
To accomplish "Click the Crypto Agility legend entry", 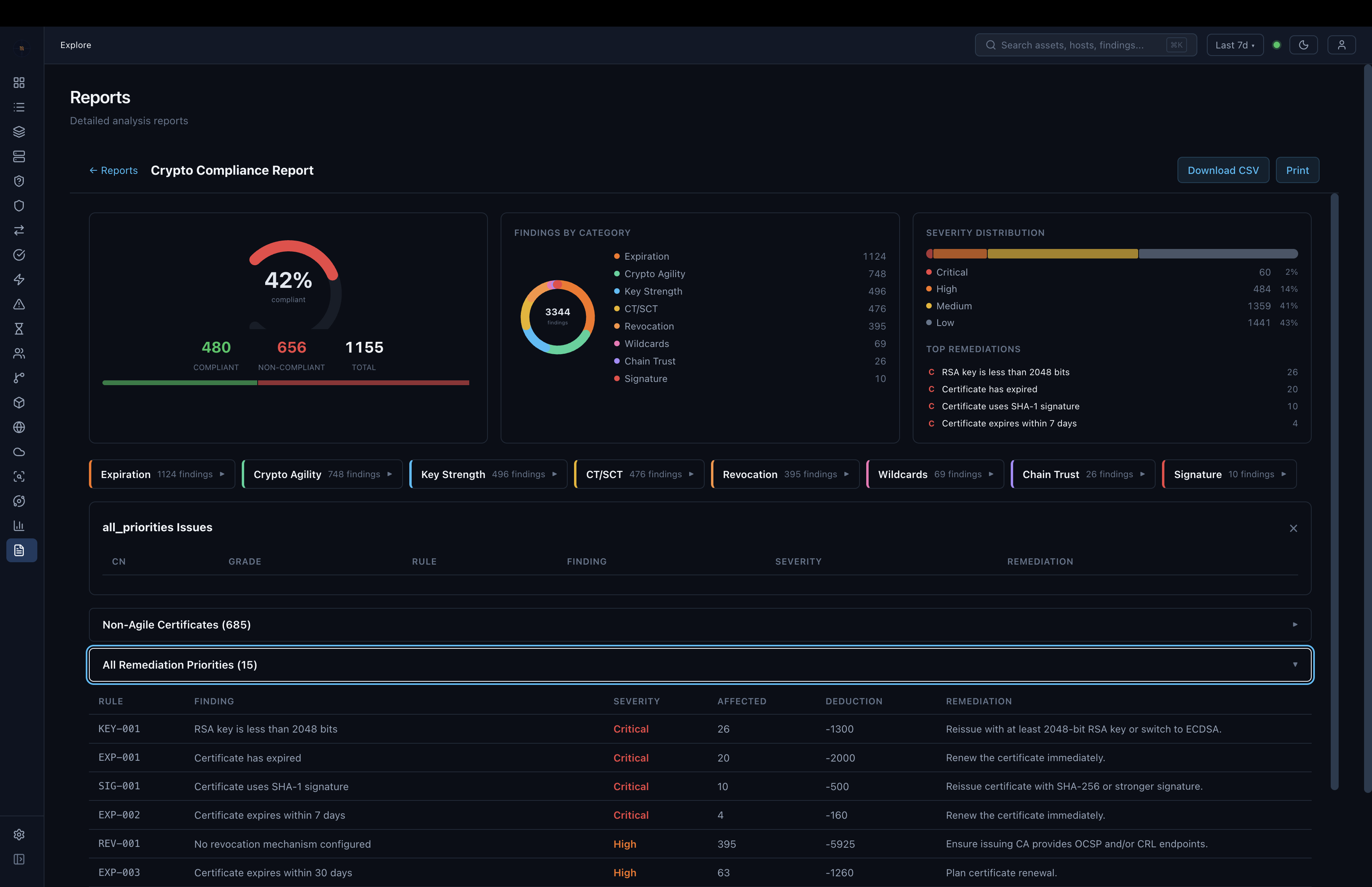I will coord(655,274).
